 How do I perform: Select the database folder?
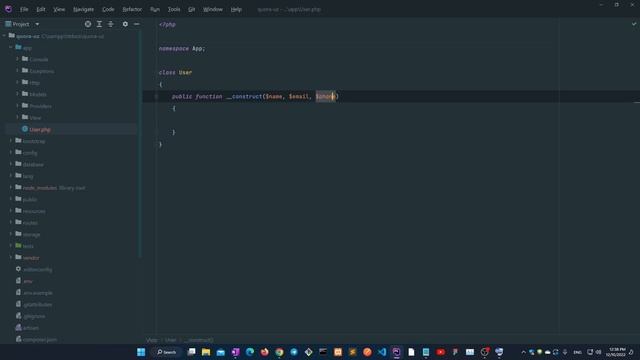[33, 164]
